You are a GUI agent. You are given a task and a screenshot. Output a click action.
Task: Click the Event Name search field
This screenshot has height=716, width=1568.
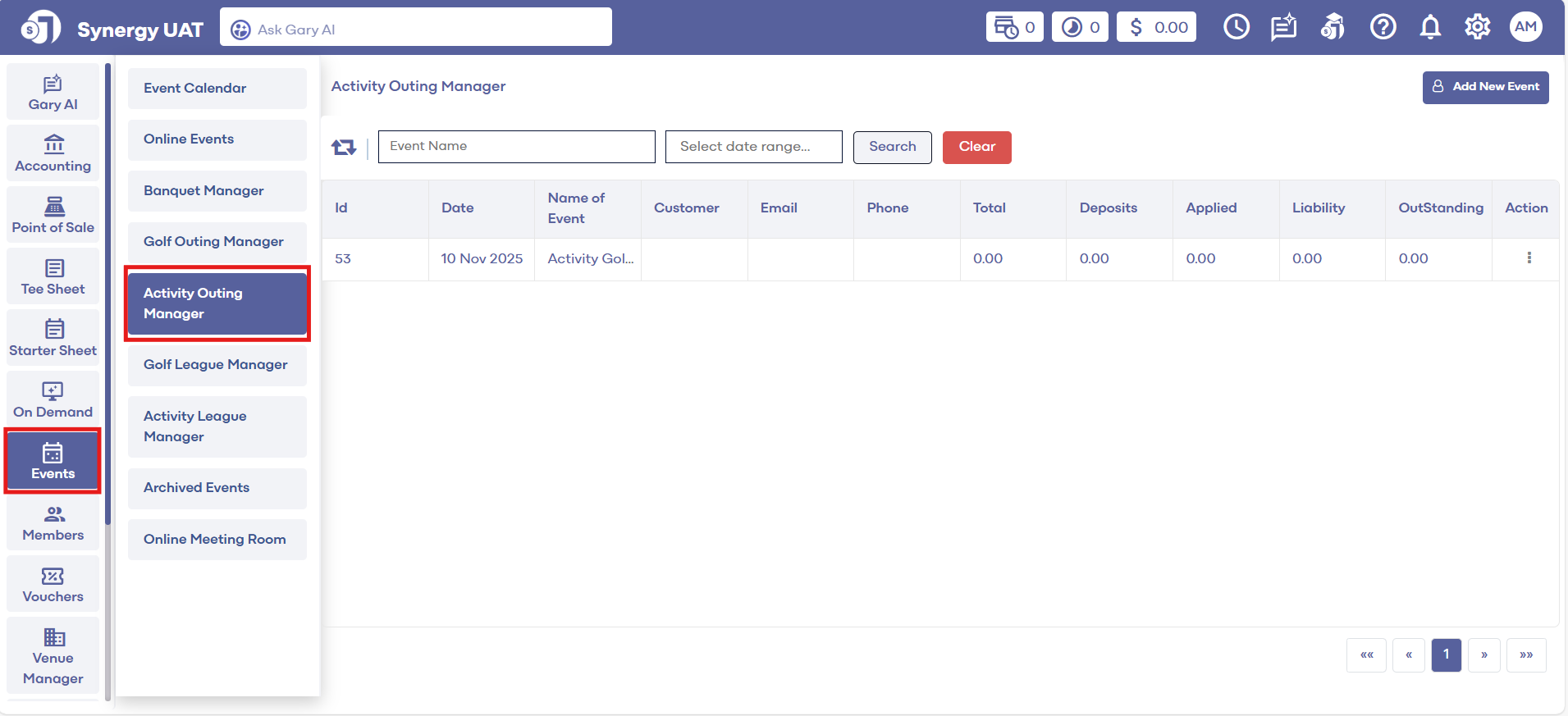pos(516,147)
